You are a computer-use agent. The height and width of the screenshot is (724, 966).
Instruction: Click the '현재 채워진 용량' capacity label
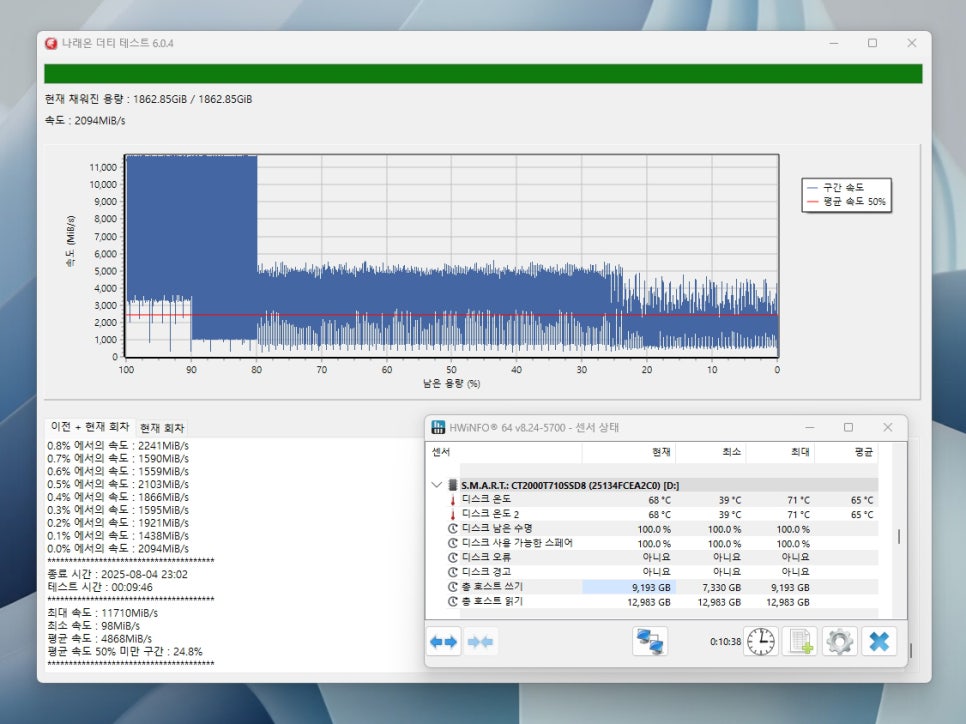pos(148,99)
